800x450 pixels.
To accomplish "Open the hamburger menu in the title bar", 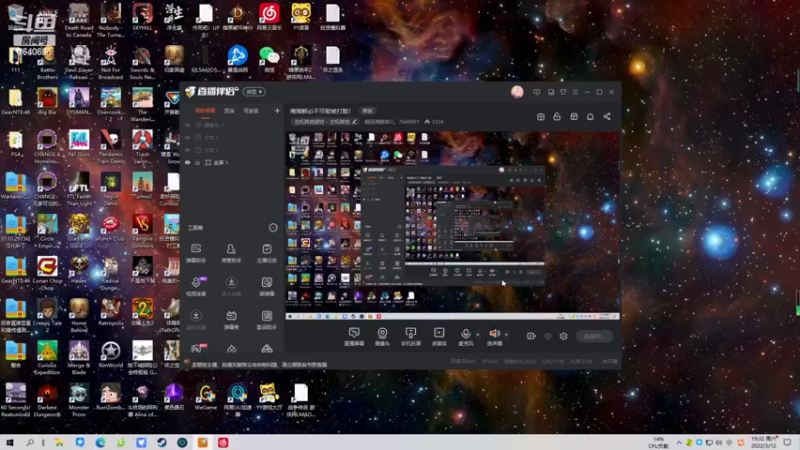I will 575,92.
